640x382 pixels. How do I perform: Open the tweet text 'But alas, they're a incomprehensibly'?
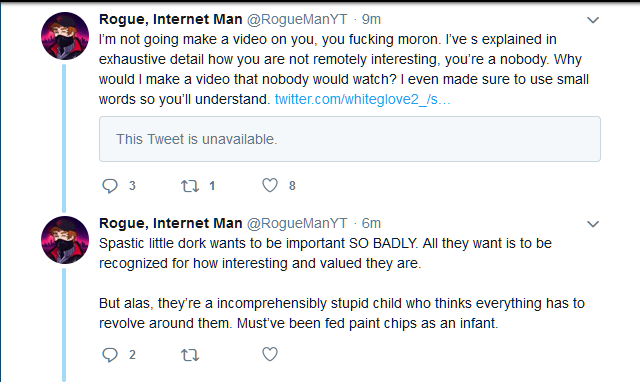(342, 313)
